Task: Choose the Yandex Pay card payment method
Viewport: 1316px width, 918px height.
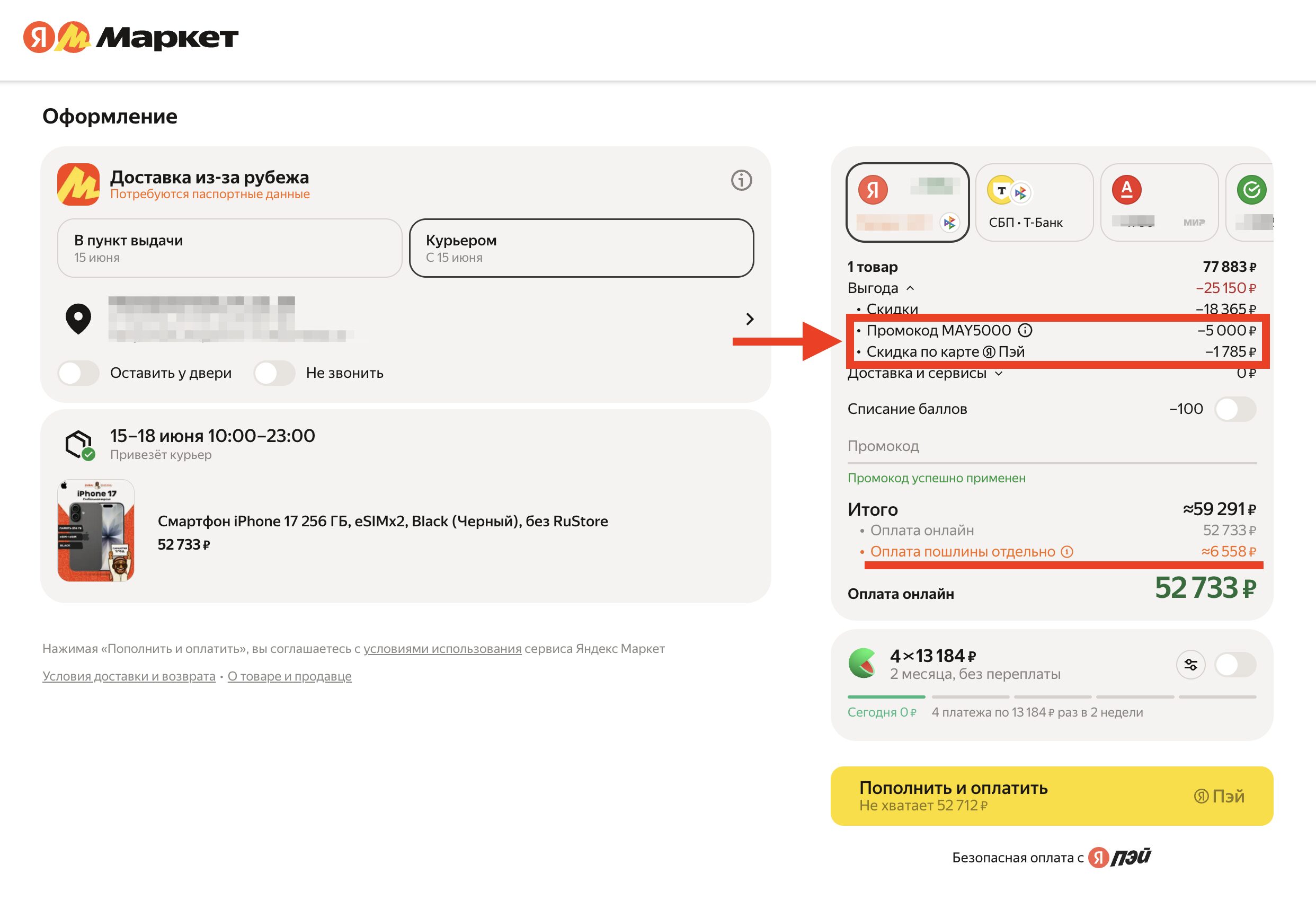Action: (x=908, y=202)
